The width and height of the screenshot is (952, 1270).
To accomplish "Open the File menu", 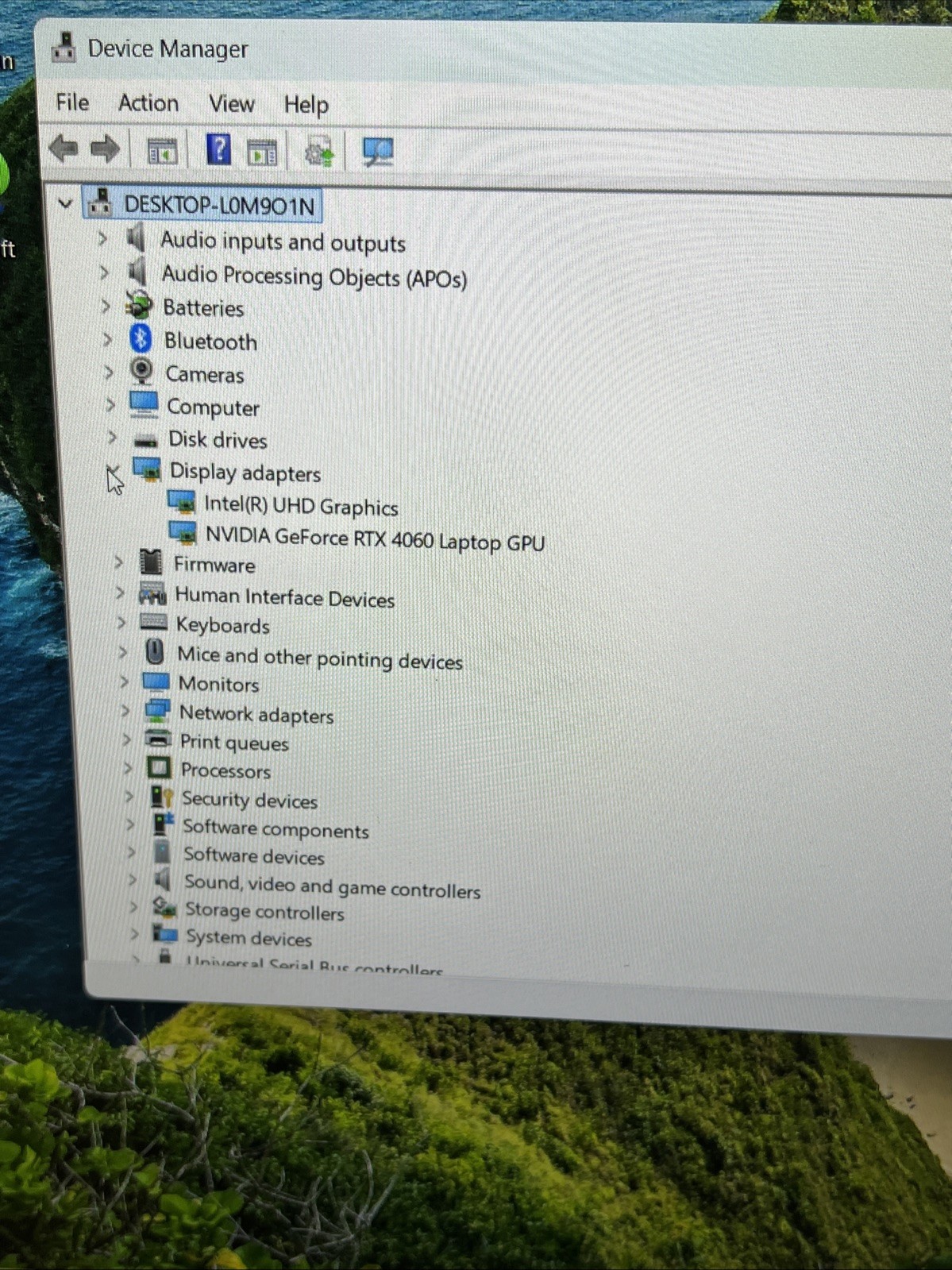I will pyautogui.click(x=72, y=102).
